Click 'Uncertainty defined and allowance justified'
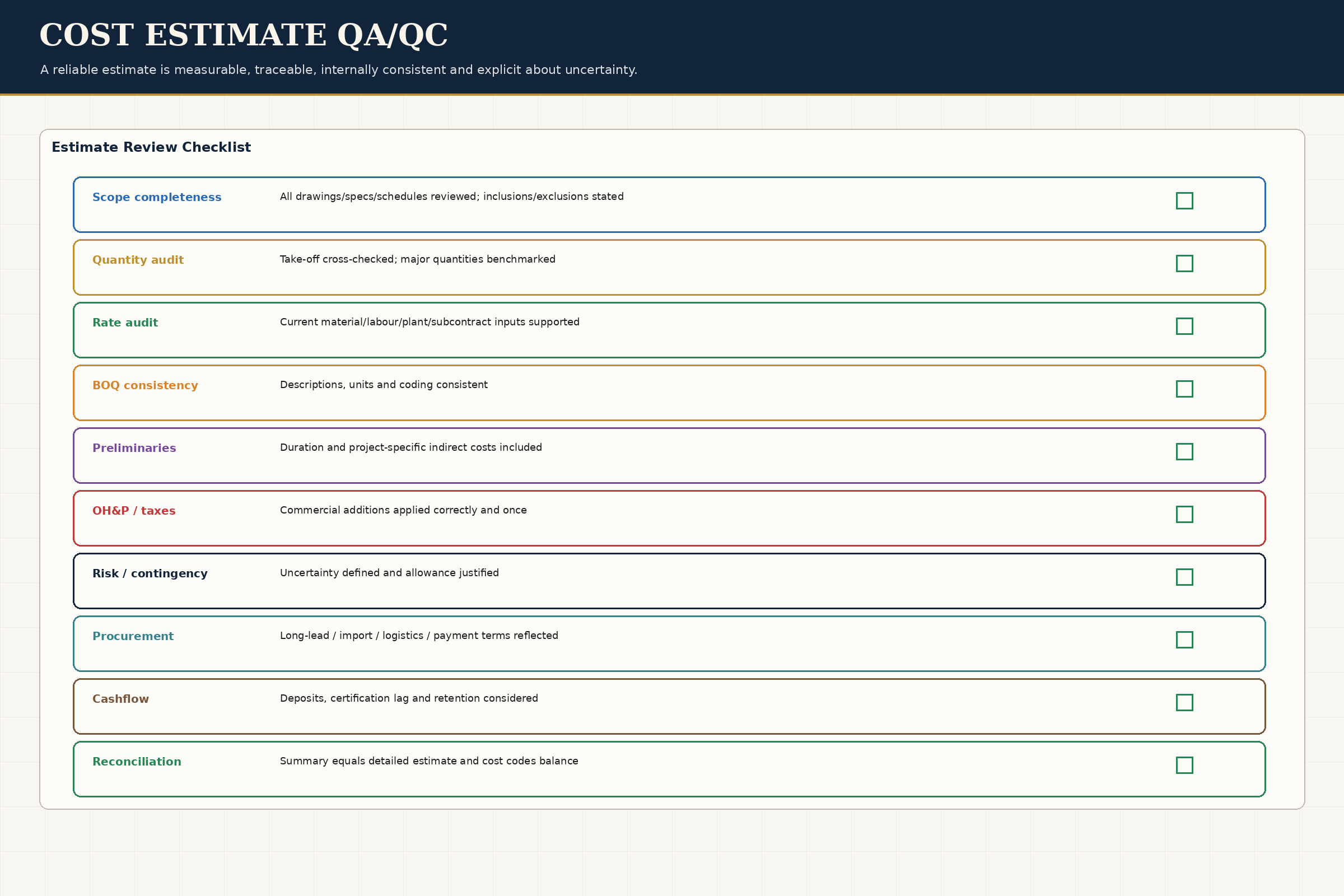 (389, 573)
